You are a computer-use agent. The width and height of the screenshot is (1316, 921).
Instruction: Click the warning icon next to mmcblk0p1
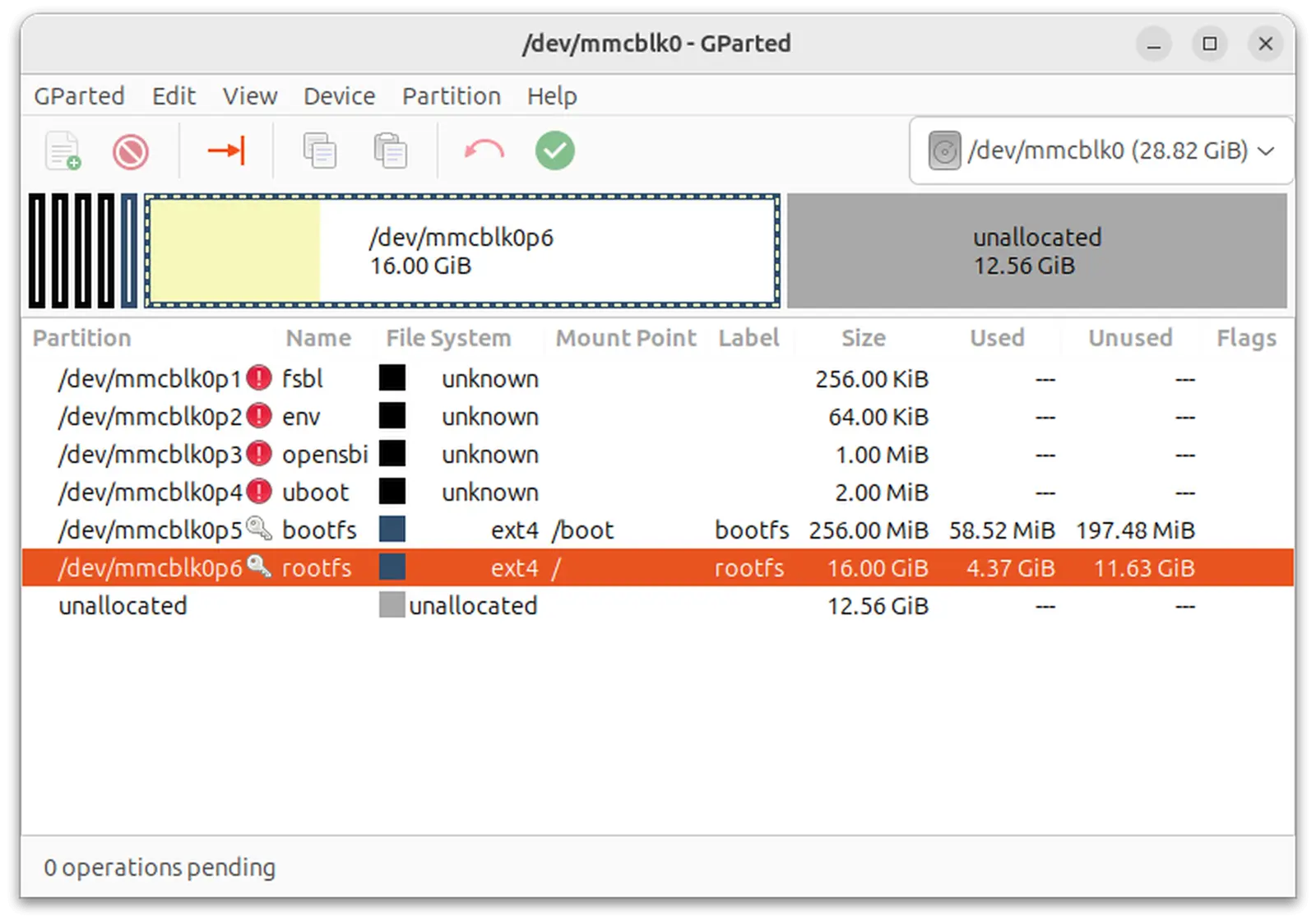coord(259,378)
